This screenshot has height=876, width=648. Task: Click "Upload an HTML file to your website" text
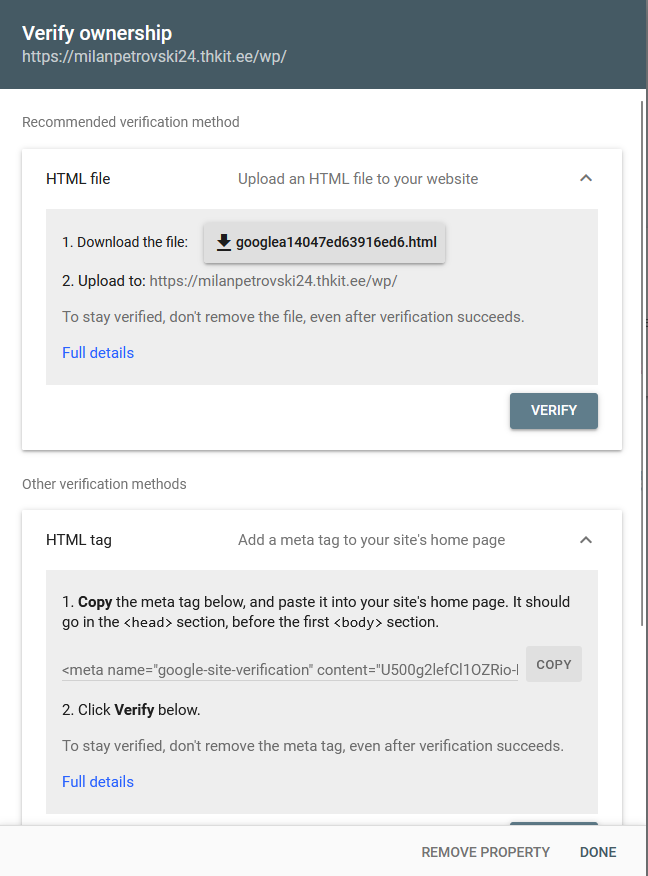click(x=358, y=179)
